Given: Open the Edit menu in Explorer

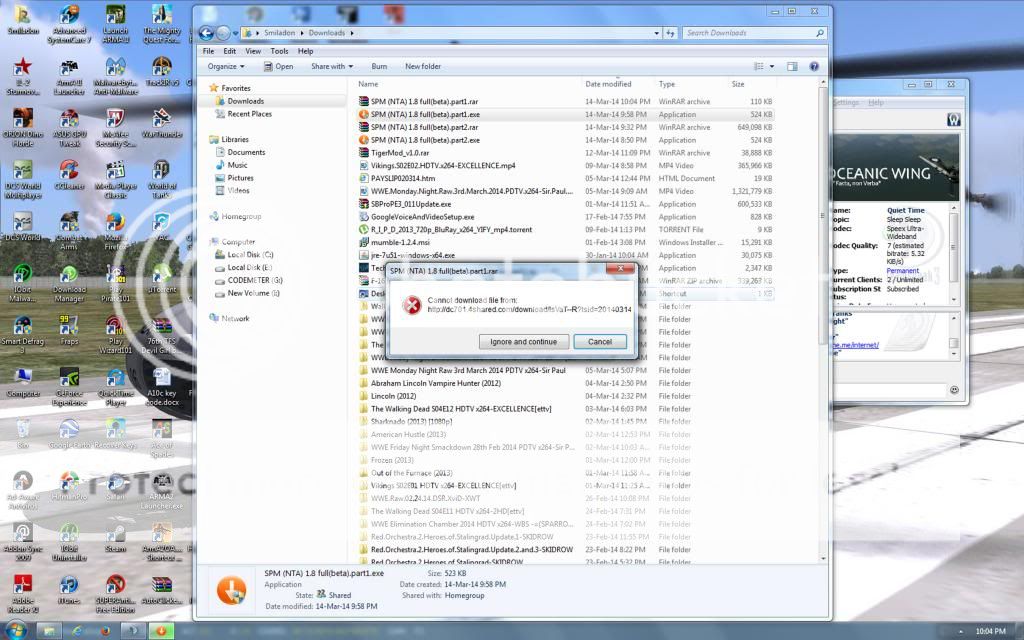Looking at the screenshot, I should (229, 51).
